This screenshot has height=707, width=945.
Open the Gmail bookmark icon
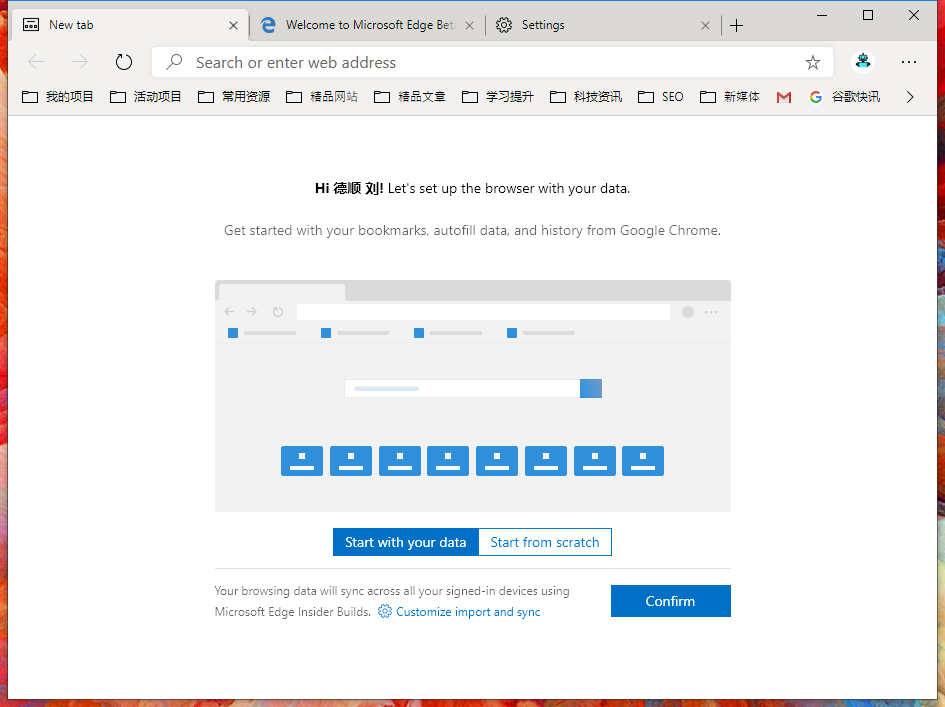(x=783, y=97)
